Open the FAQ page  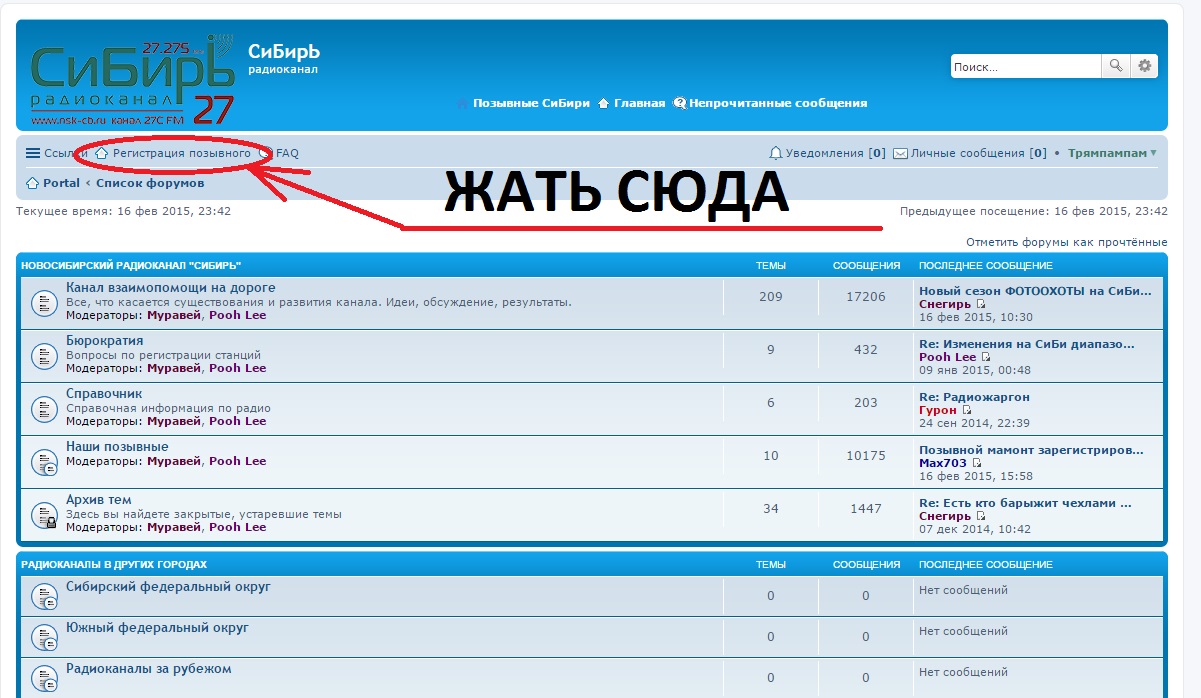point(287,153)
